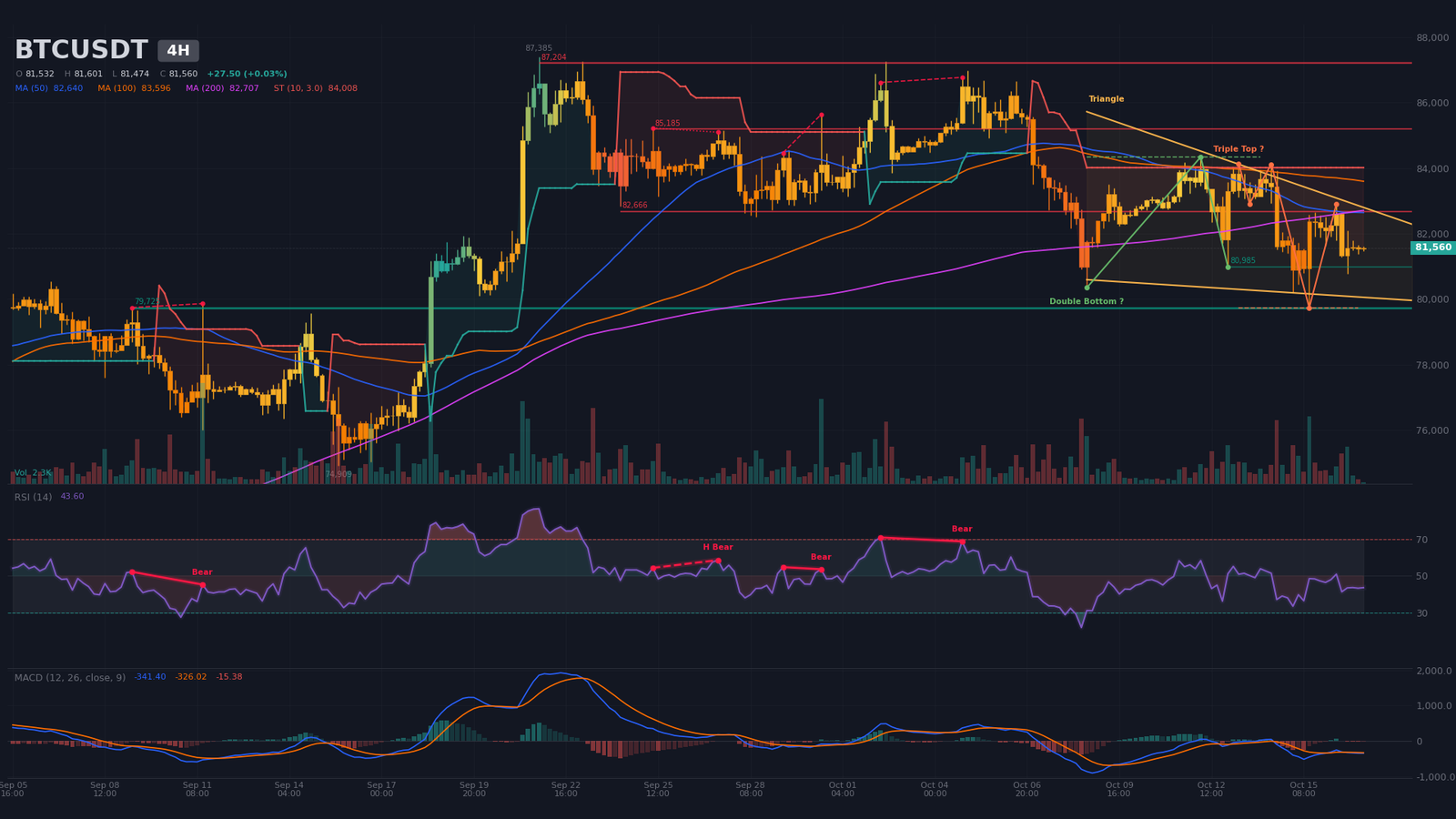Image resolution: width=1456 pixels, height=819 pixels.
Task: Click the 84,000 price axis label
Action: point(1432,169)
